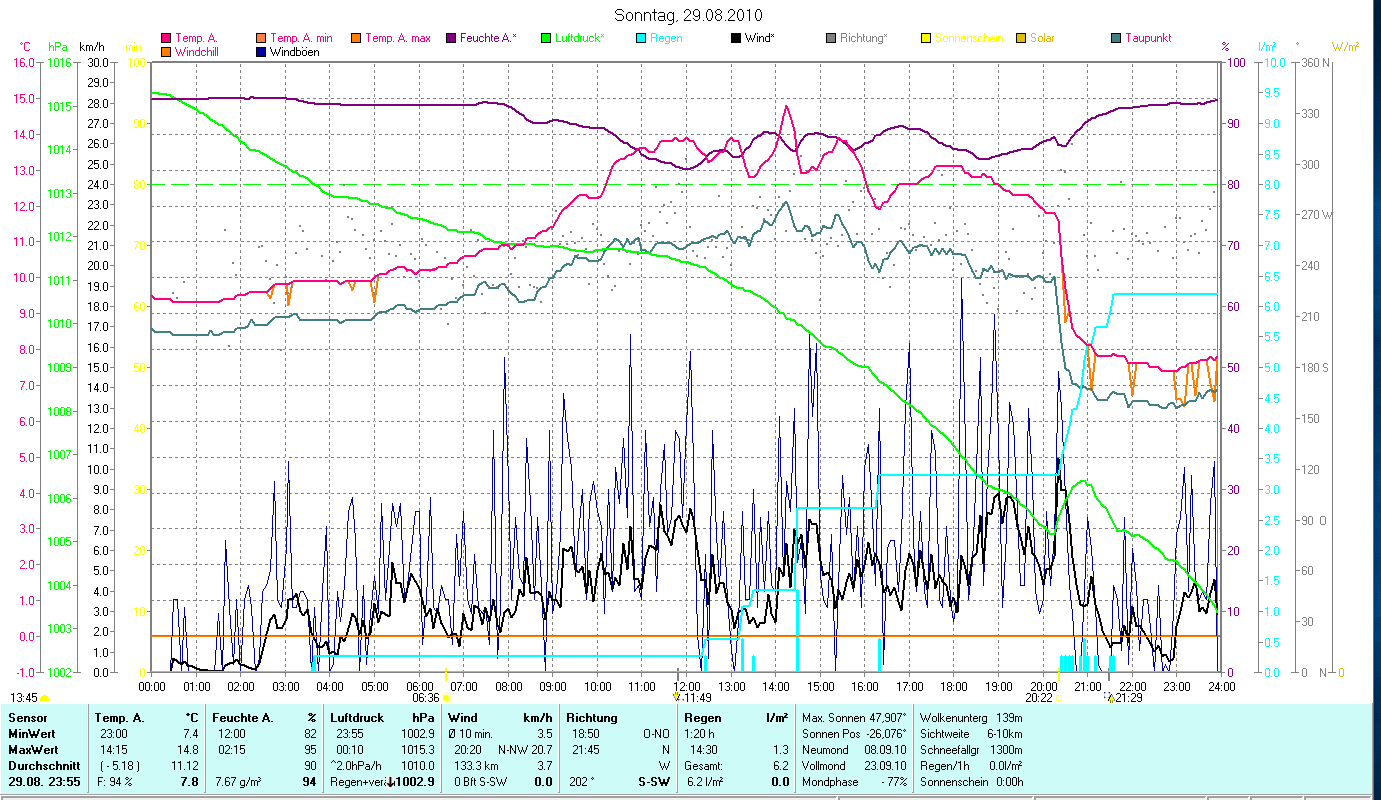This screenshot has width=1381, height=800.
Task: Click the sun icon next to 13:45
Action: pos(44,698)
